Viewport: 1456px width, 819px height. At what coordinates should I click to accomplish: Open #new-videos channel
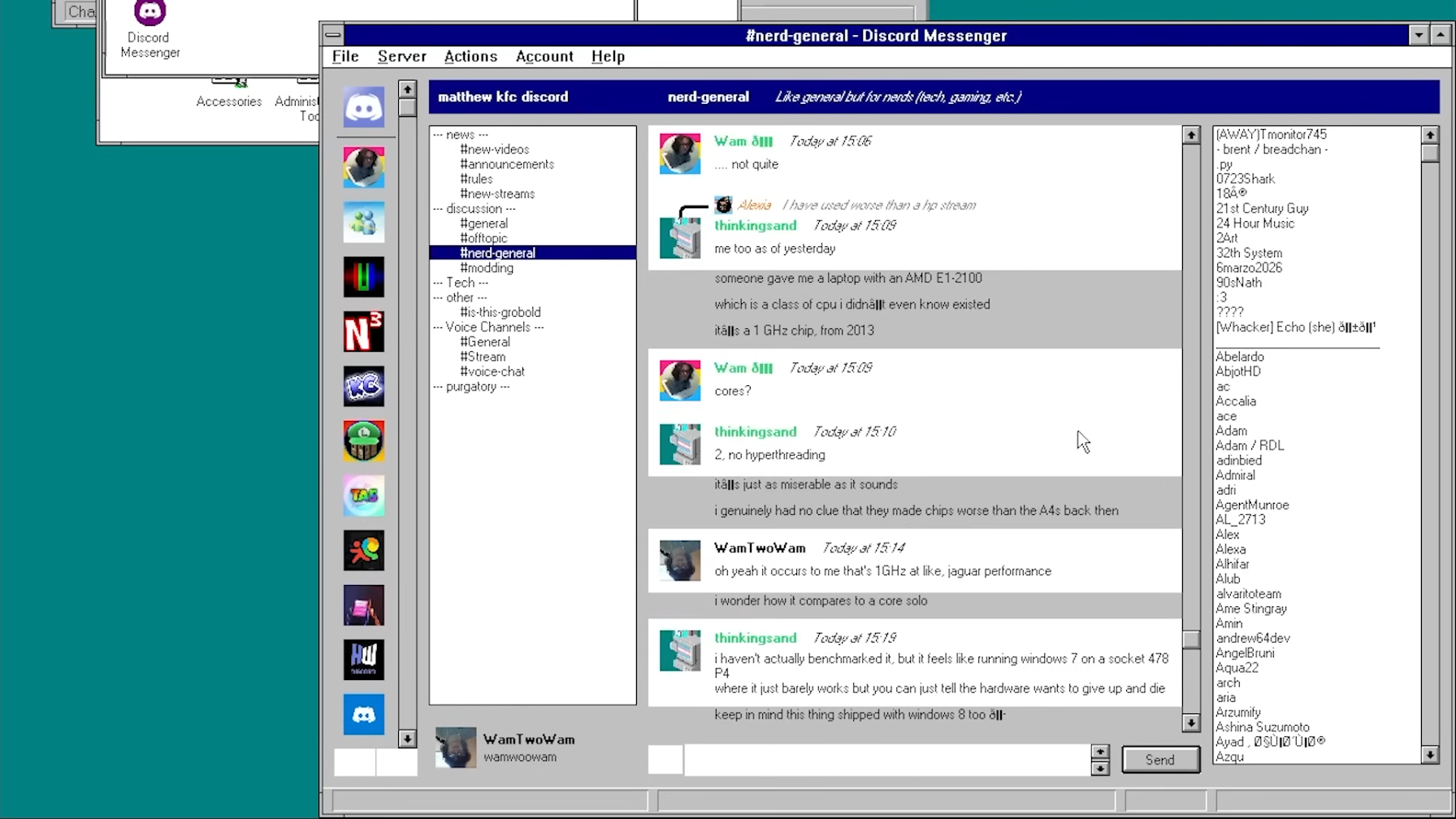[494, 149]
